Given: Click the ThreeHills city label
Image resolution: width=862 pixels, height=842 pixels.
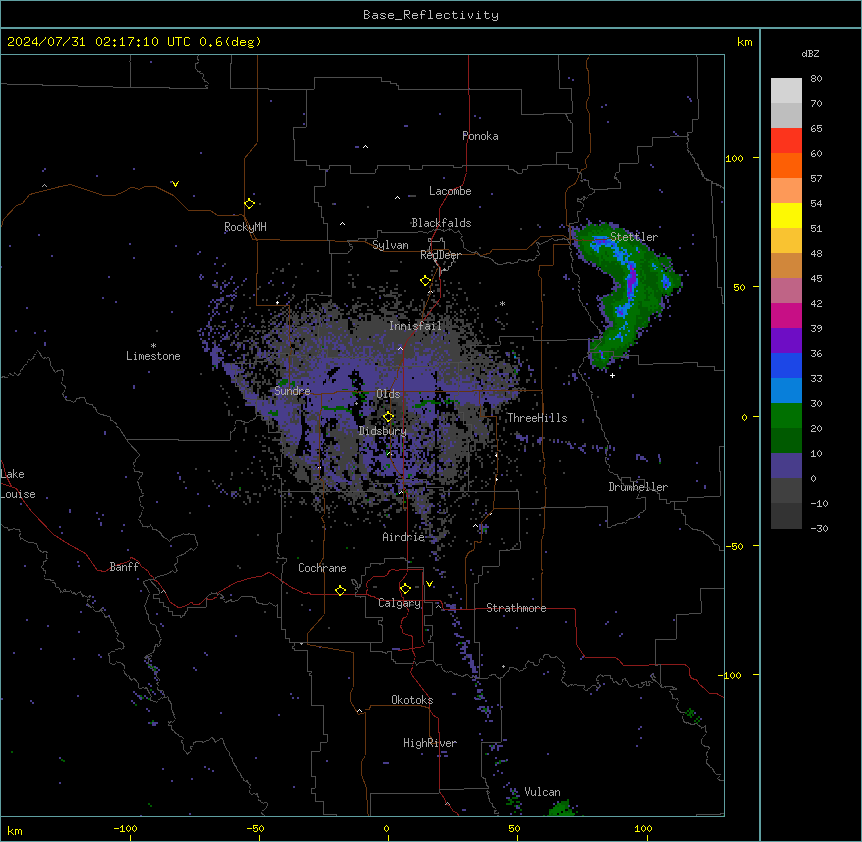Looking at the screenshot, I should 537,418.
